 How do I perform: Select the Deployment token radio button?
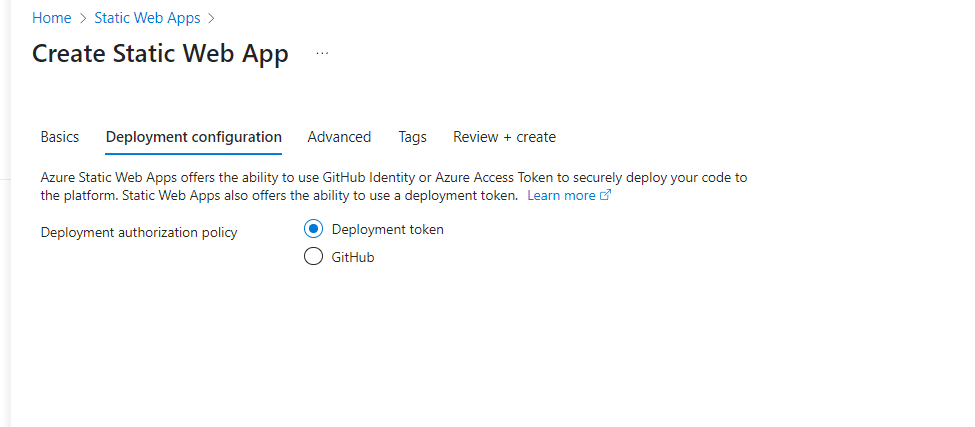point(313,229)
